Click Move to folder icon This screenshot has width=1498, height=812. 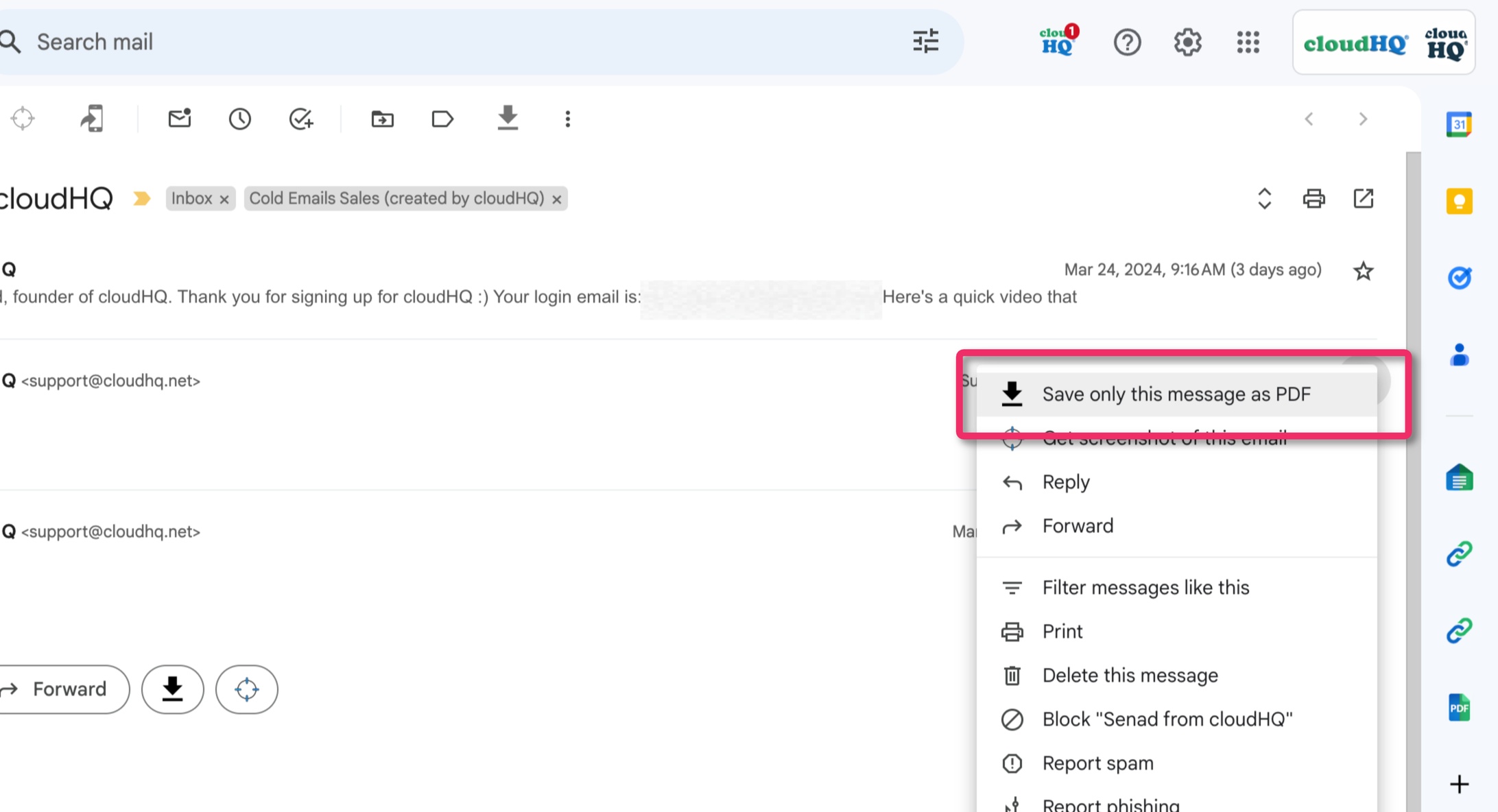[x=382, y=119]
